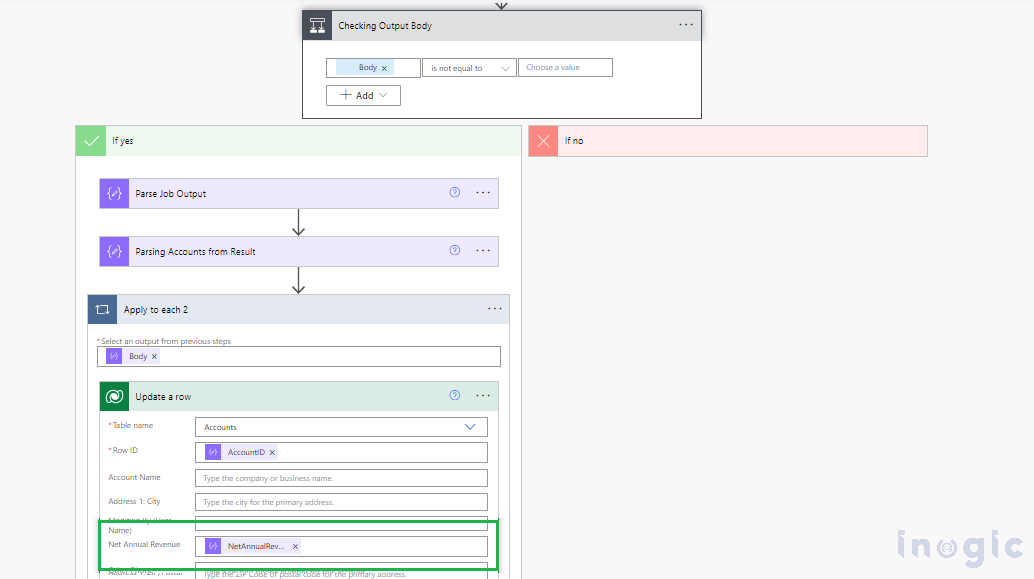Collapse the Apply to each 2 header
1034x579 pixels.
point(299,309)
